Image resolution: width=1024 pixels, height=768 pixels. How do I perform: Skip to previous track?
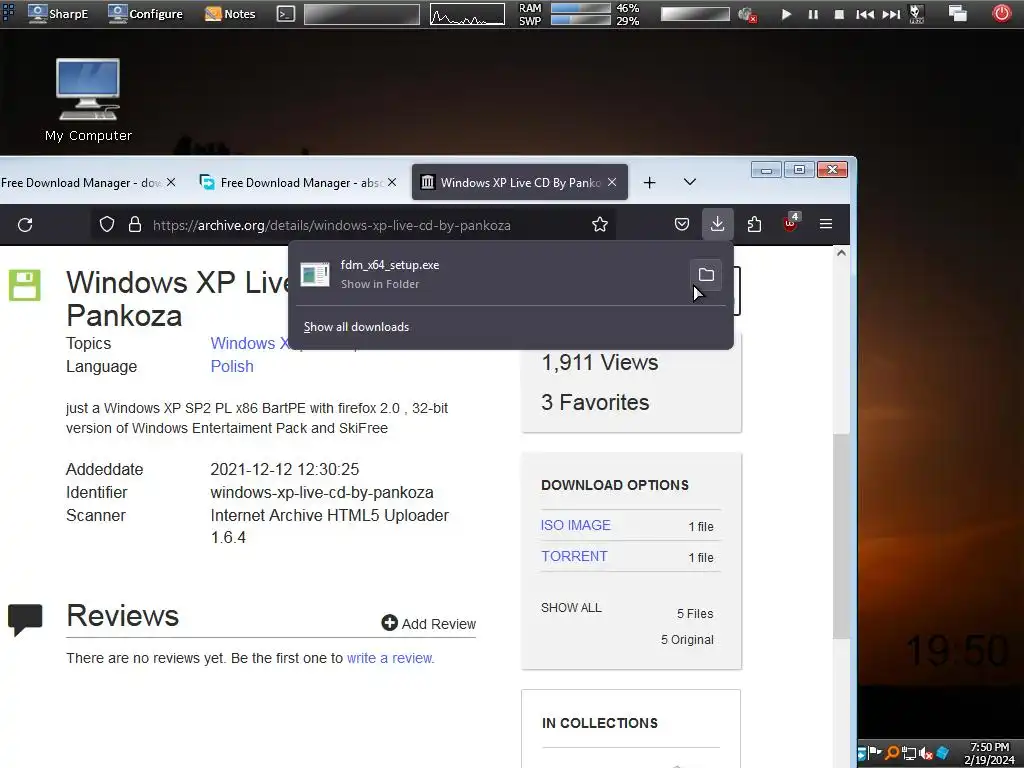point(865,14)
